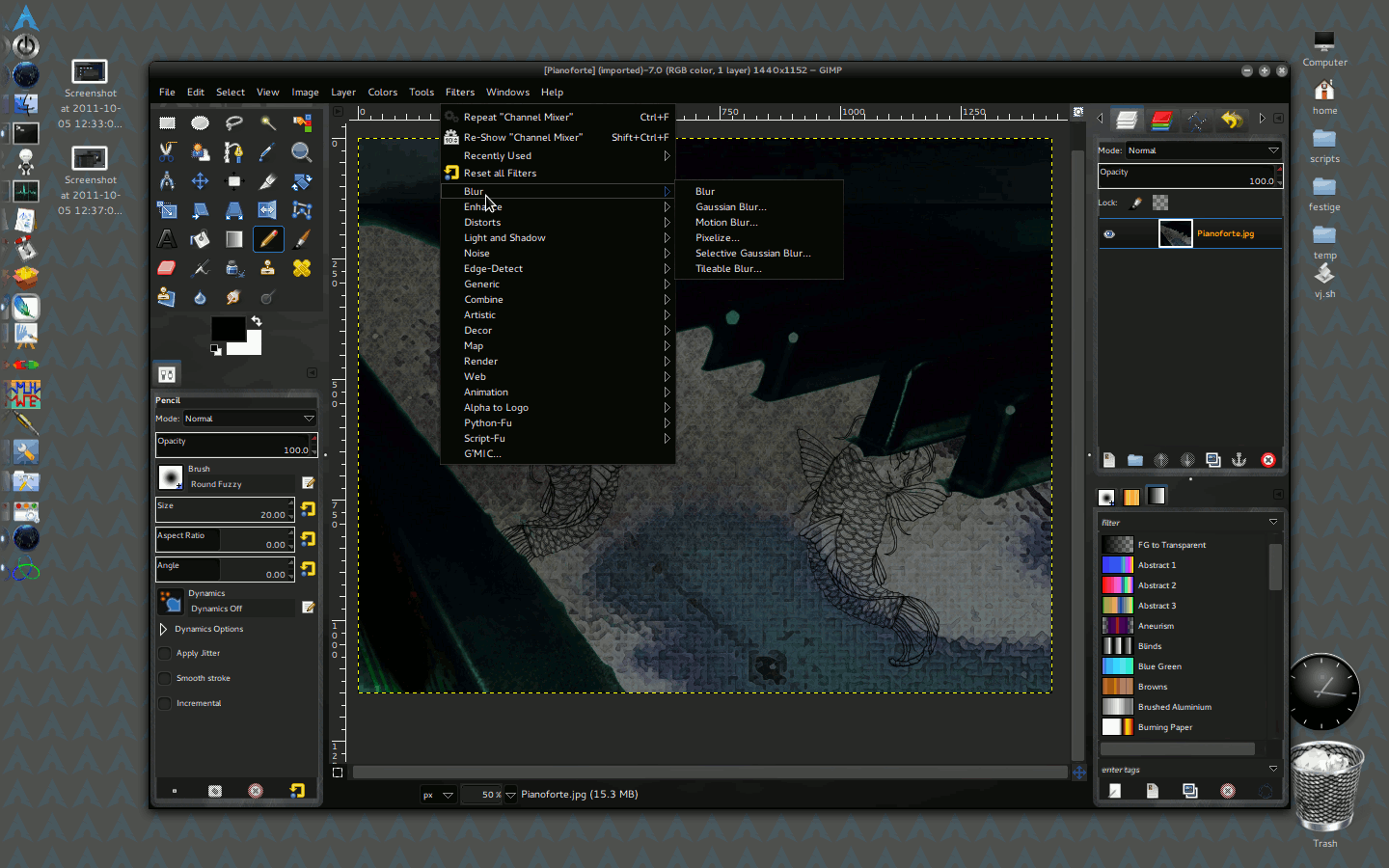1389x868 pixels.
Task: Open the Edge-Detect submenu
Action: point(558,268)
